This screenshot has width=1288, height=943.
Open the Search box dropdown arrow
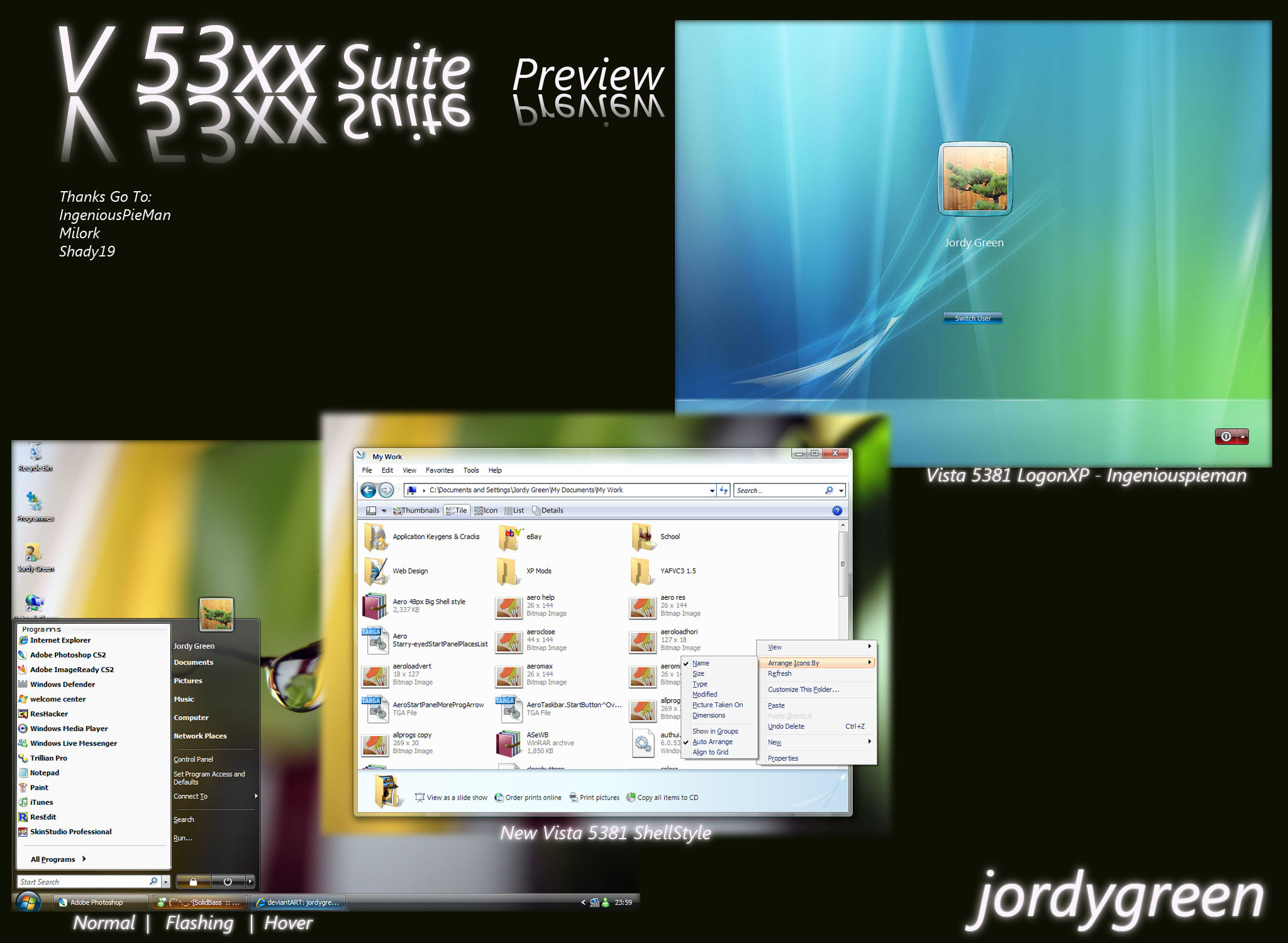pyautogui.click(x=841, y=490)
